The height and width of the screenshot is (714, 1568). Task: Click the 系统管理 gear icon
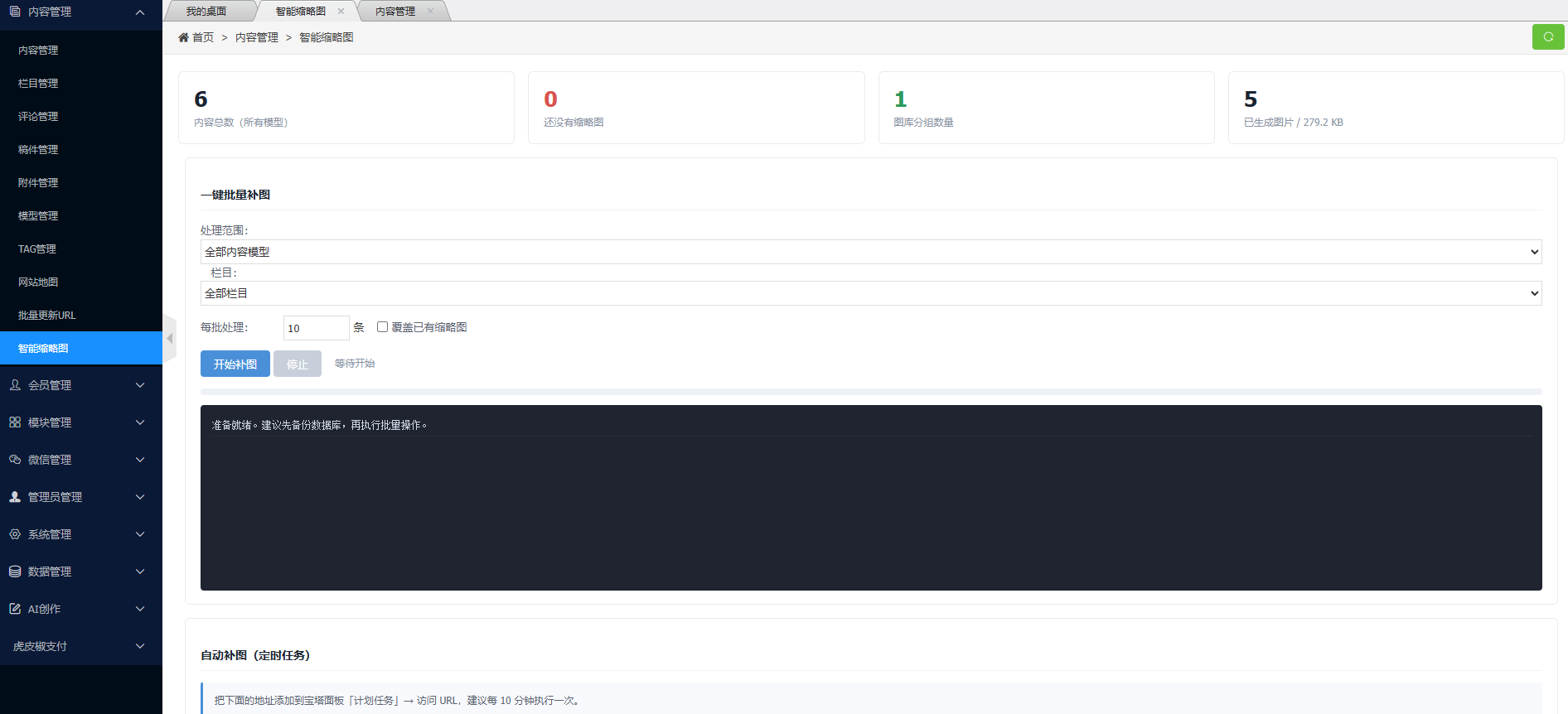pyautogui.click(x=15, y=534)
